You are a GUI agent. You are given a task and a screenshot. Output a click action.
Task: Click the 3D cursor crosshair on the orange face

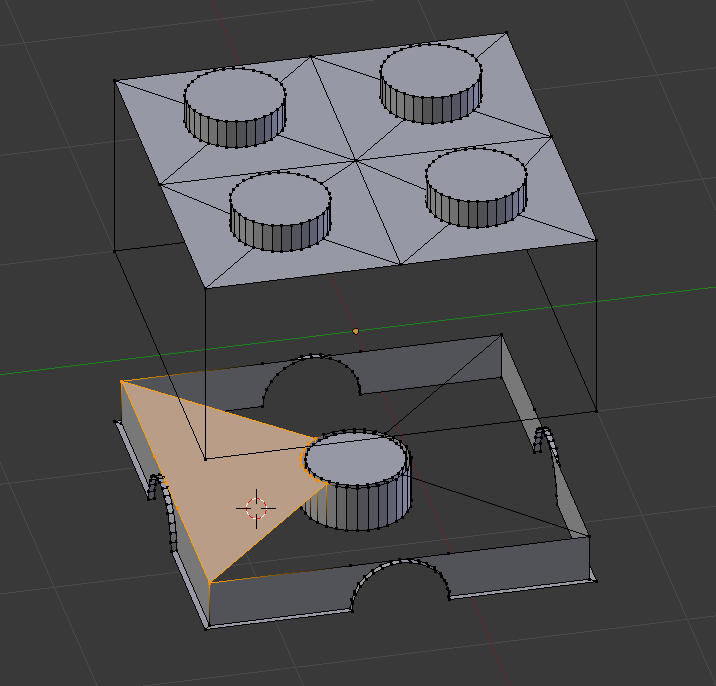[256, 508]
